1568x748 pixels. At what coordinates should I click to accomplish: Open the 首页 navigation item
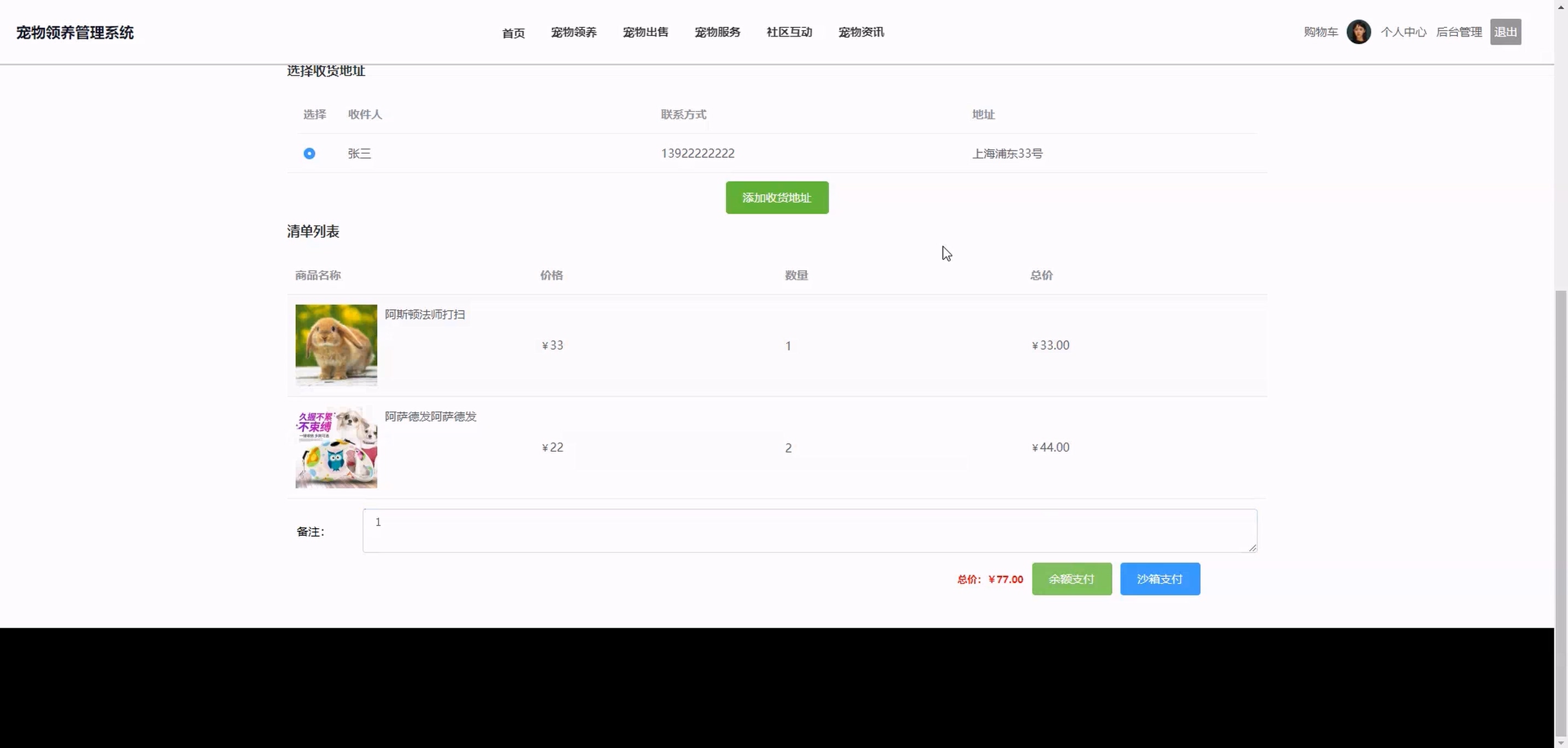coord(513,33)
